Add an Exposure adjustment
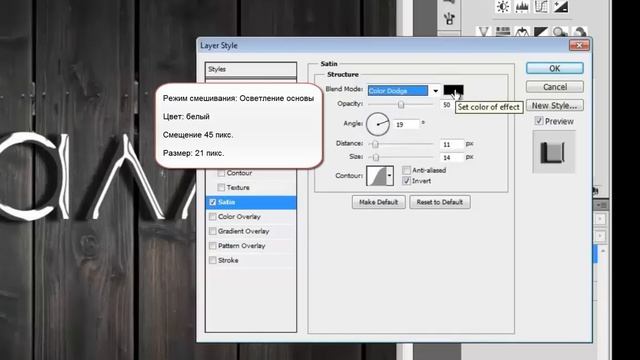The image size is (640, 360). pyautogui.click(x=560, y=7)
